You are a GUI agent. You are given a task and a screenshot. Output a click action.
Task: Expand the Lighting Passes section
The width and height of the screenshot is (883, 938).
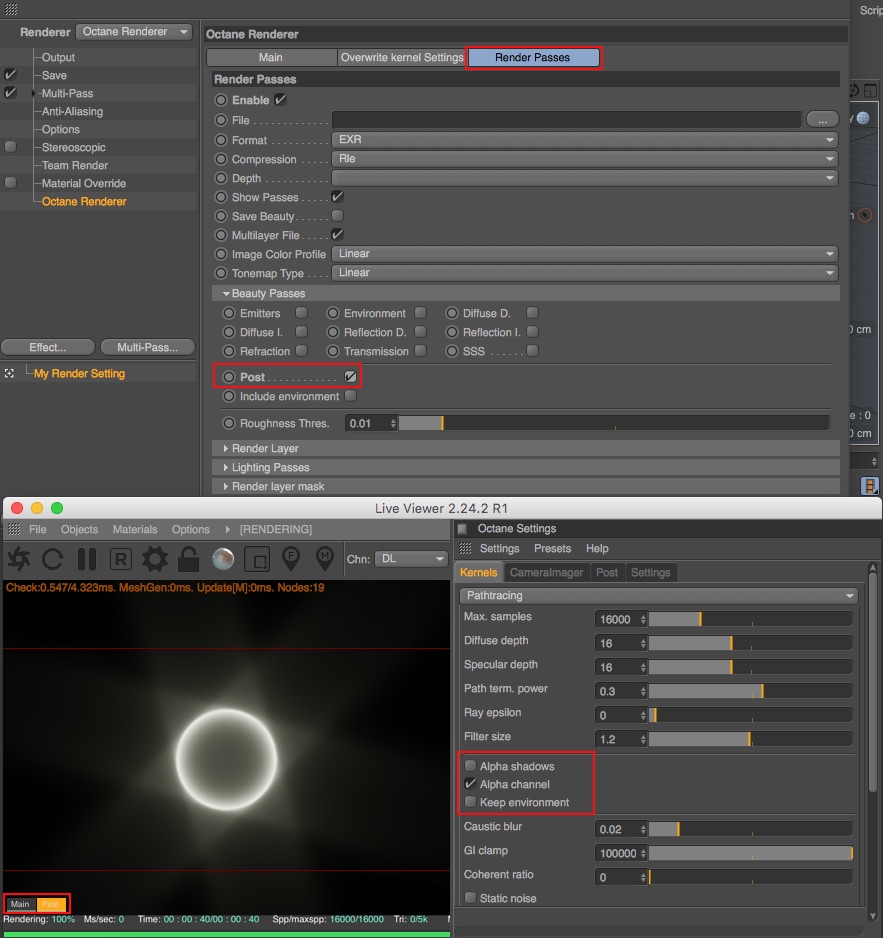coord(226,468)
